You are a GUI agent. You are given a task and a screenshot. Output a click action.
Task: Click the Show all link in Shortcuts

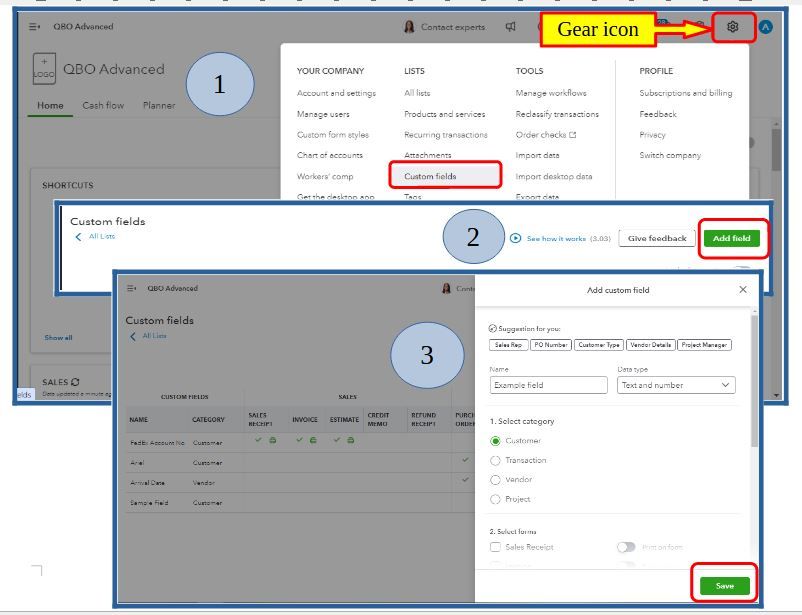click(58, 338)
